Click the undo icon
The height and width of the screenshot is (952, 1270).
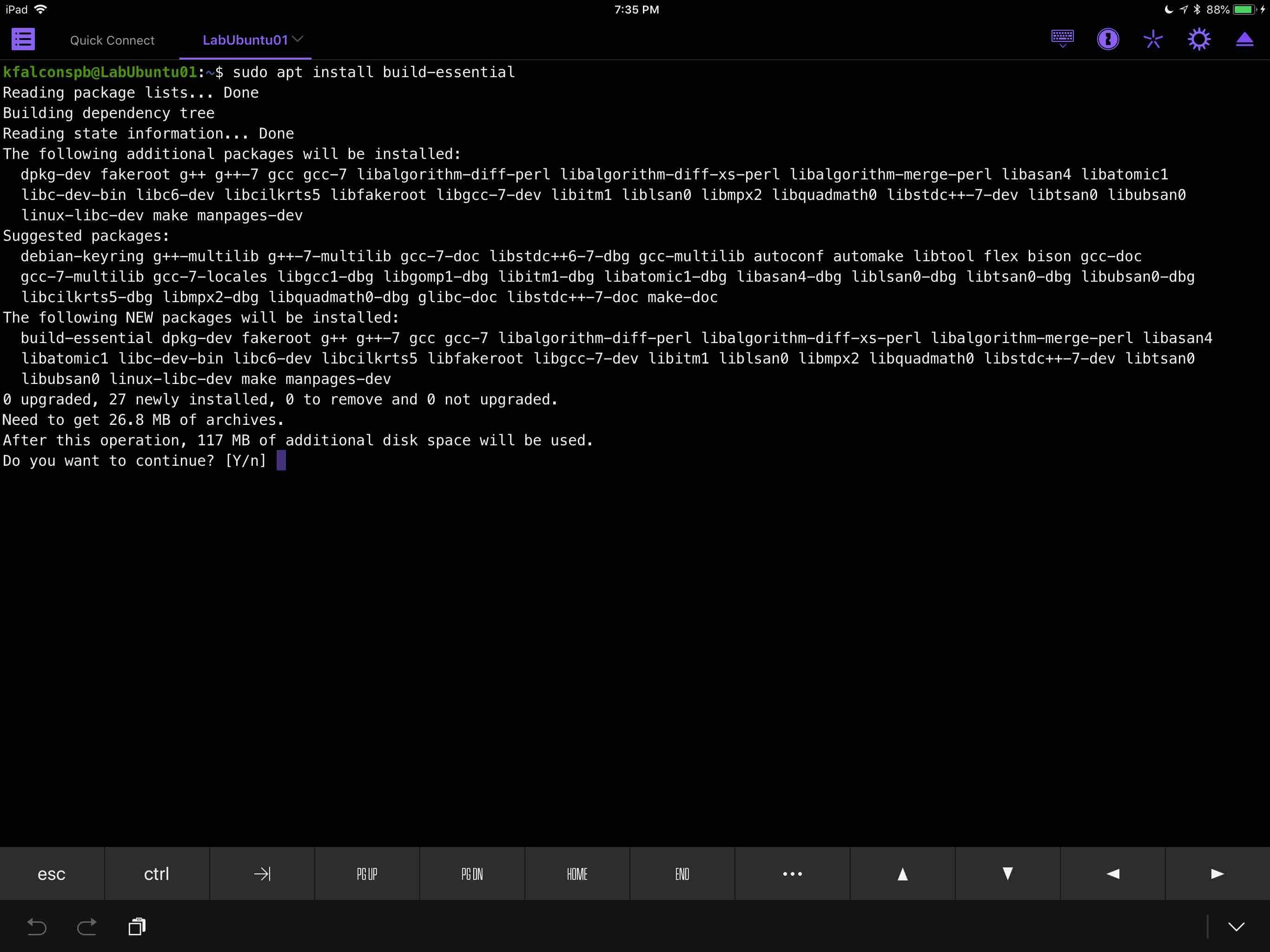point(36,926)
